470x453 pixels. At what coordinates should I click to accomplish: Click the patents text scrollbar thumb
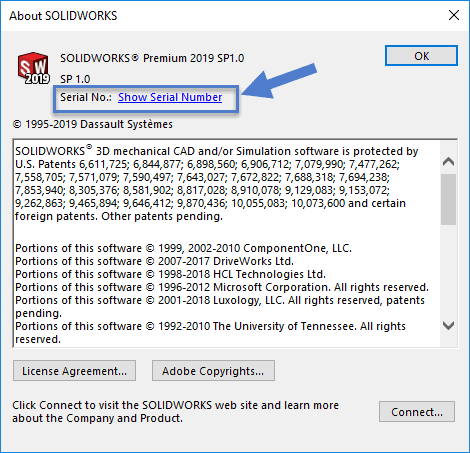click(448, 199)
